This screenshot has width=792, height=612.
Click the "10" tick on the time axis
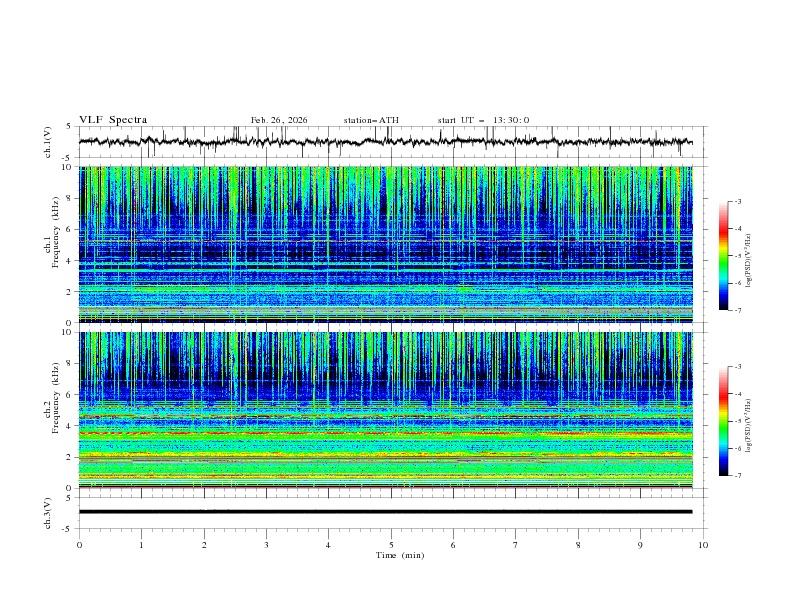[703, 545]
